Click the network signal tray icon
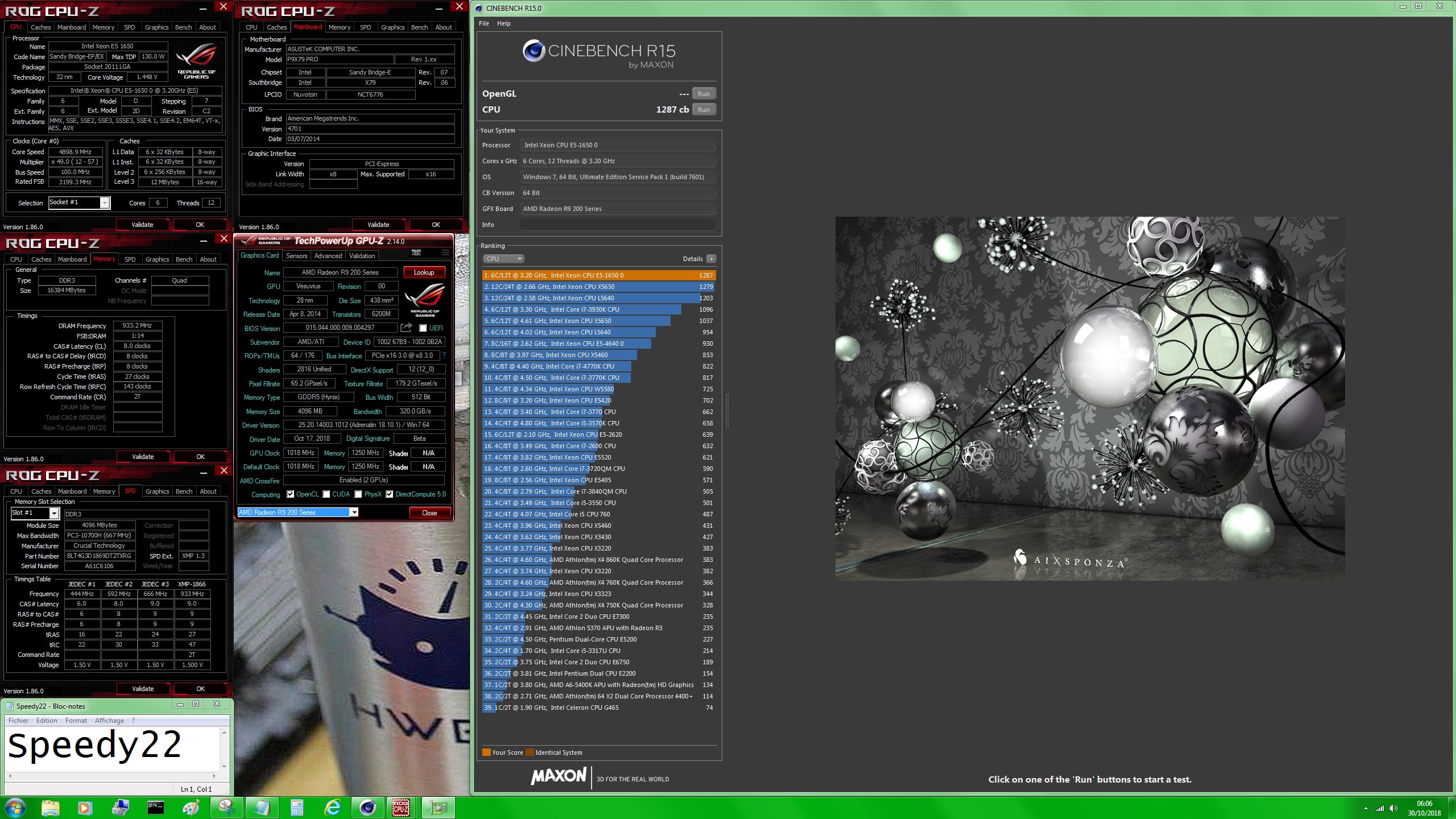This screenshot has width=1456, height=819. pos(1379,808)
